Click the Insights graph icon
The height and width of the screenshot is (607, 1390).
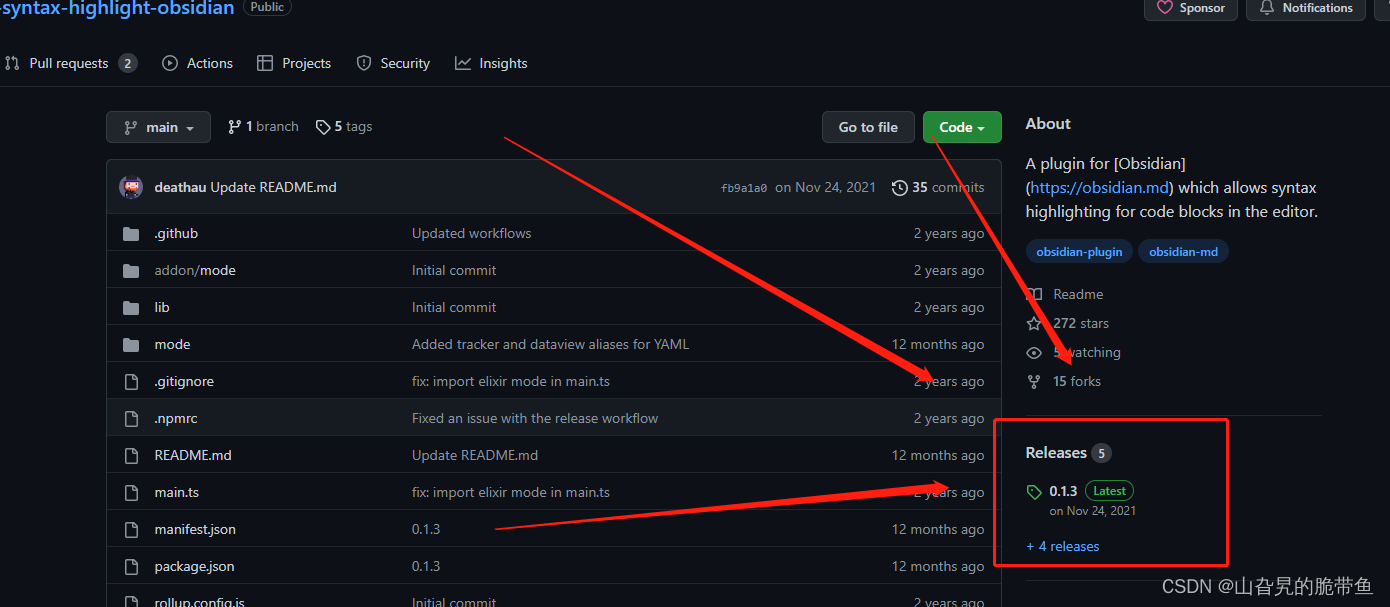coord(463,63)
